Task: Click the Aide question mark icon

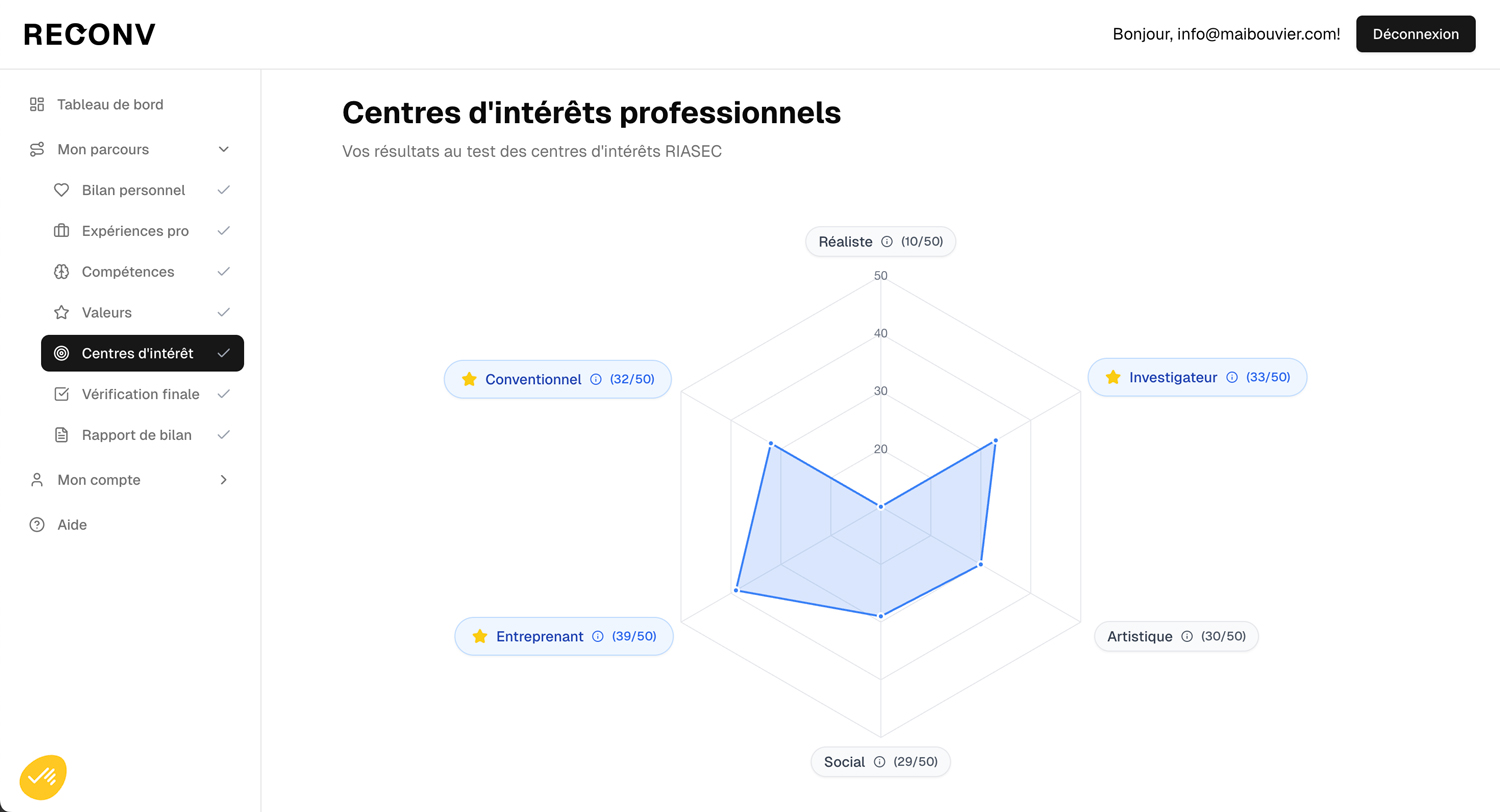Action: pyautogui.click(x=37, y=524)
